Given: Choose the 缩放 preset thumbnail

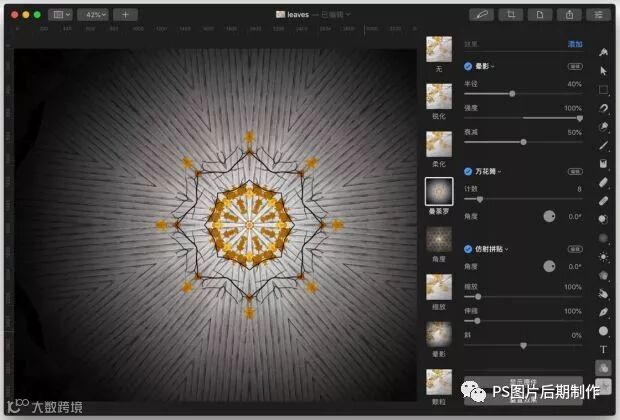Looking at the screenshot, I should (x=439, y=287).
